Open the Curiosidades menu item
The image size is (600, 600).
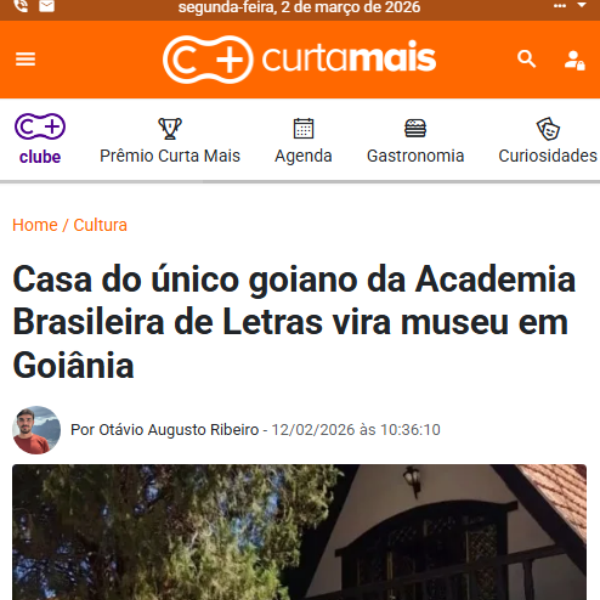pyautogui.click(x=548, y=140)
